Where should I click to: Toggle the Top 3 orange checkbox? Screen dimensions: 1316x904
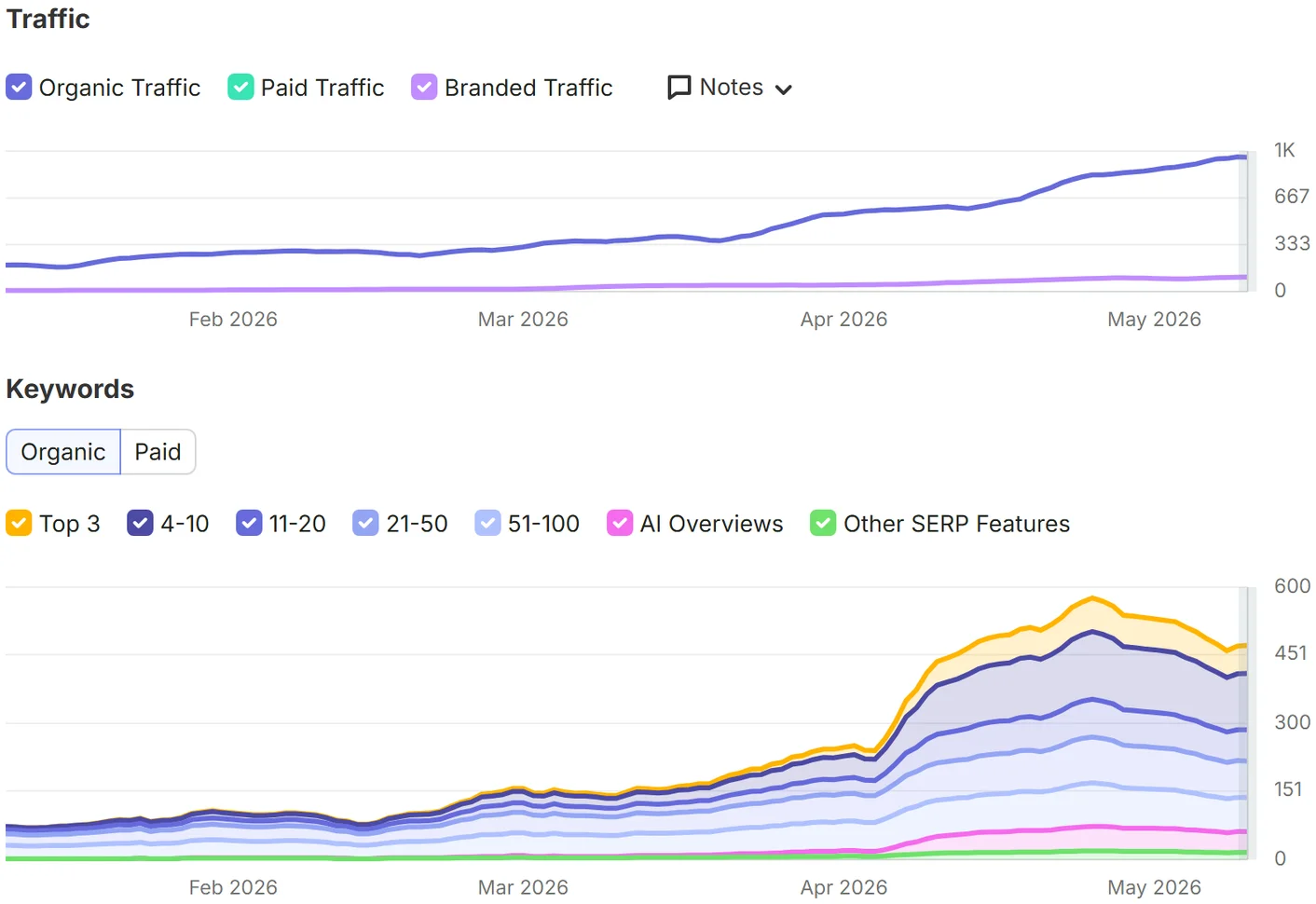point(19,523)
